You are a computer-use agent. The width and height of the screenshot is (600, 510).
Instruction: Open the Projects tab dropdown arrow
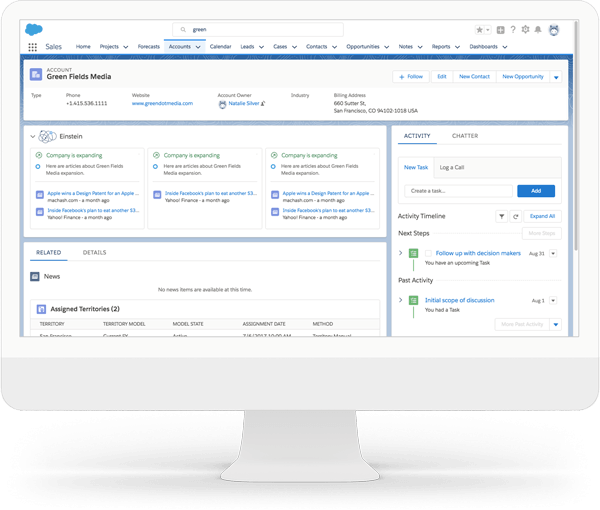[x=126, y=47]
